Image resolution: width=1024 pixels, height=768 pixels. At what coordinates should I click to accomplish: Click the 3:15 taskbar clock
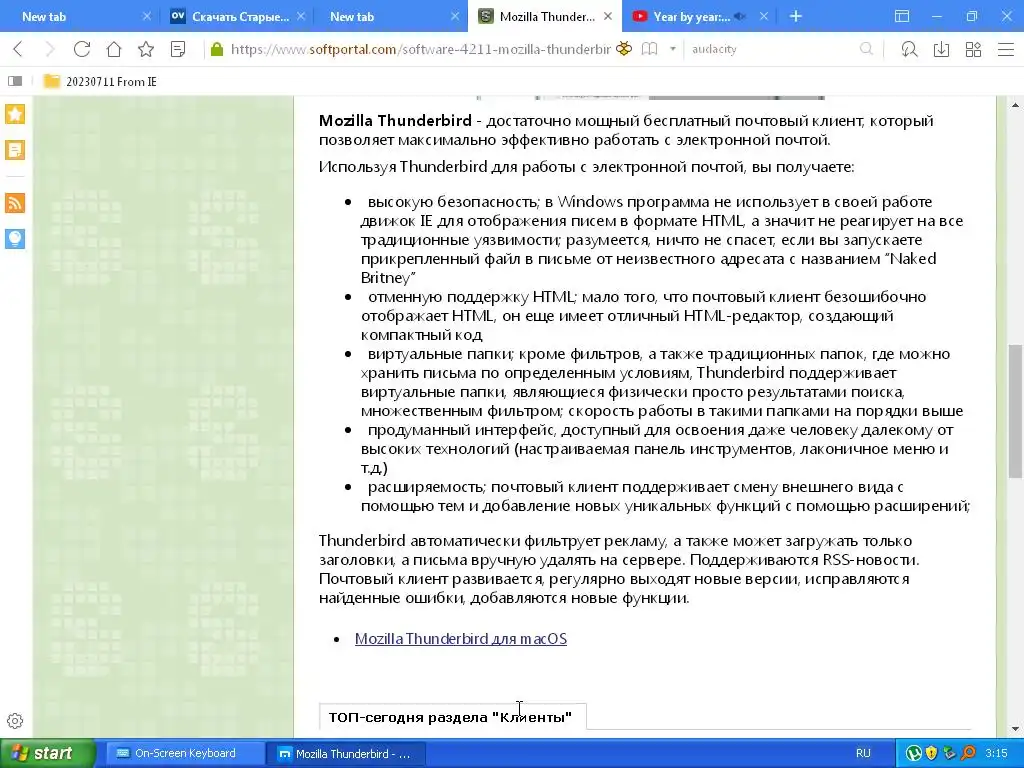click(x=997, y=753)
